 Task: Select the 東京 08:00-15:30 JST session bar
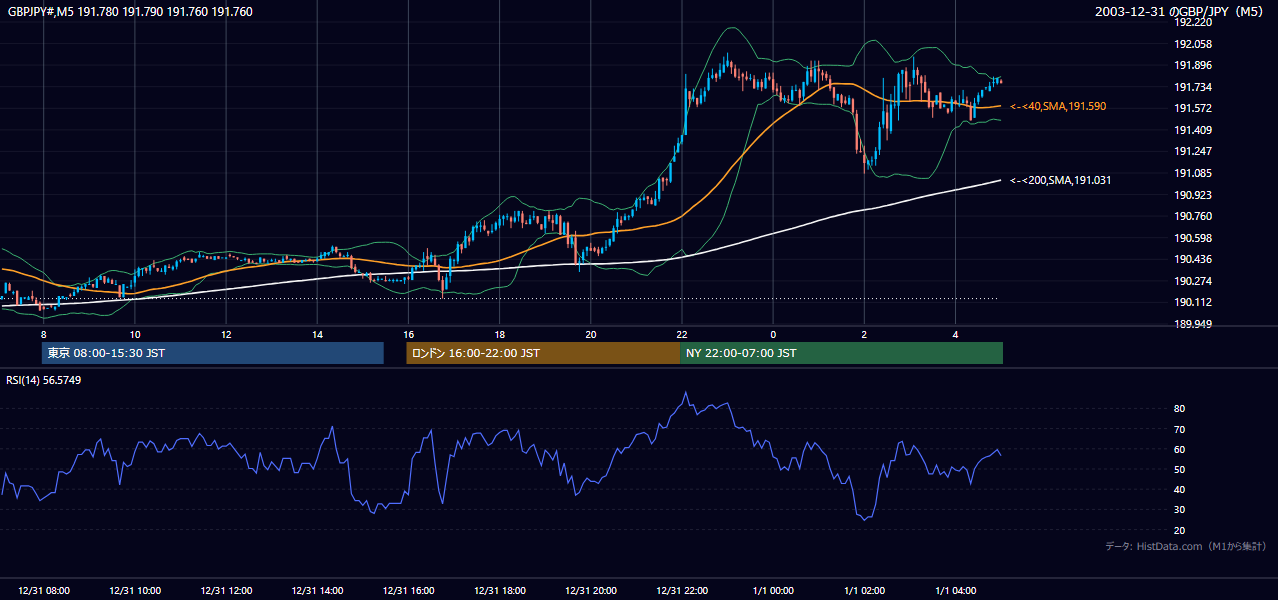pyautogui.click(x=213, y=353)
